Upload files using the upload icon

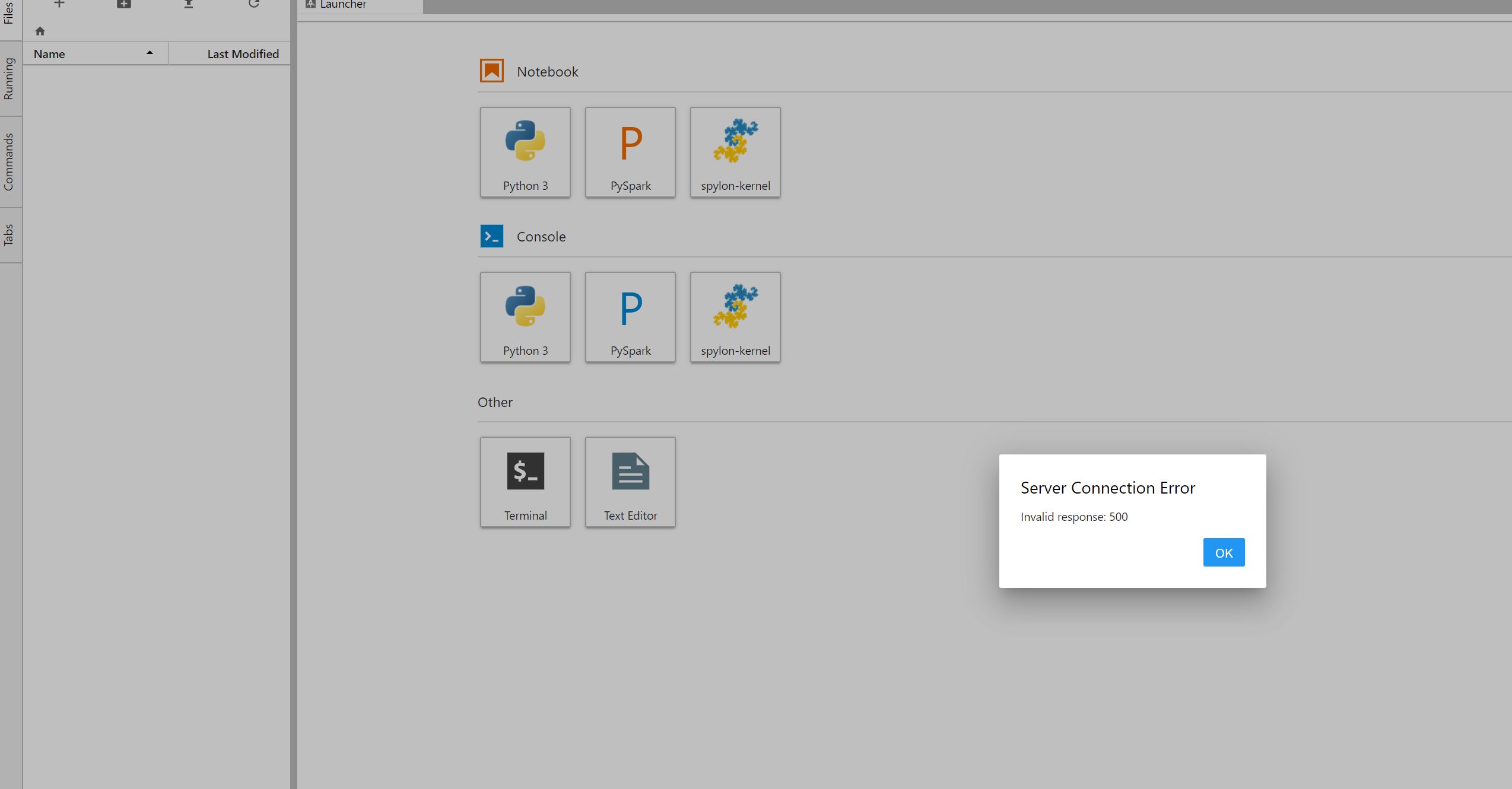188,4
